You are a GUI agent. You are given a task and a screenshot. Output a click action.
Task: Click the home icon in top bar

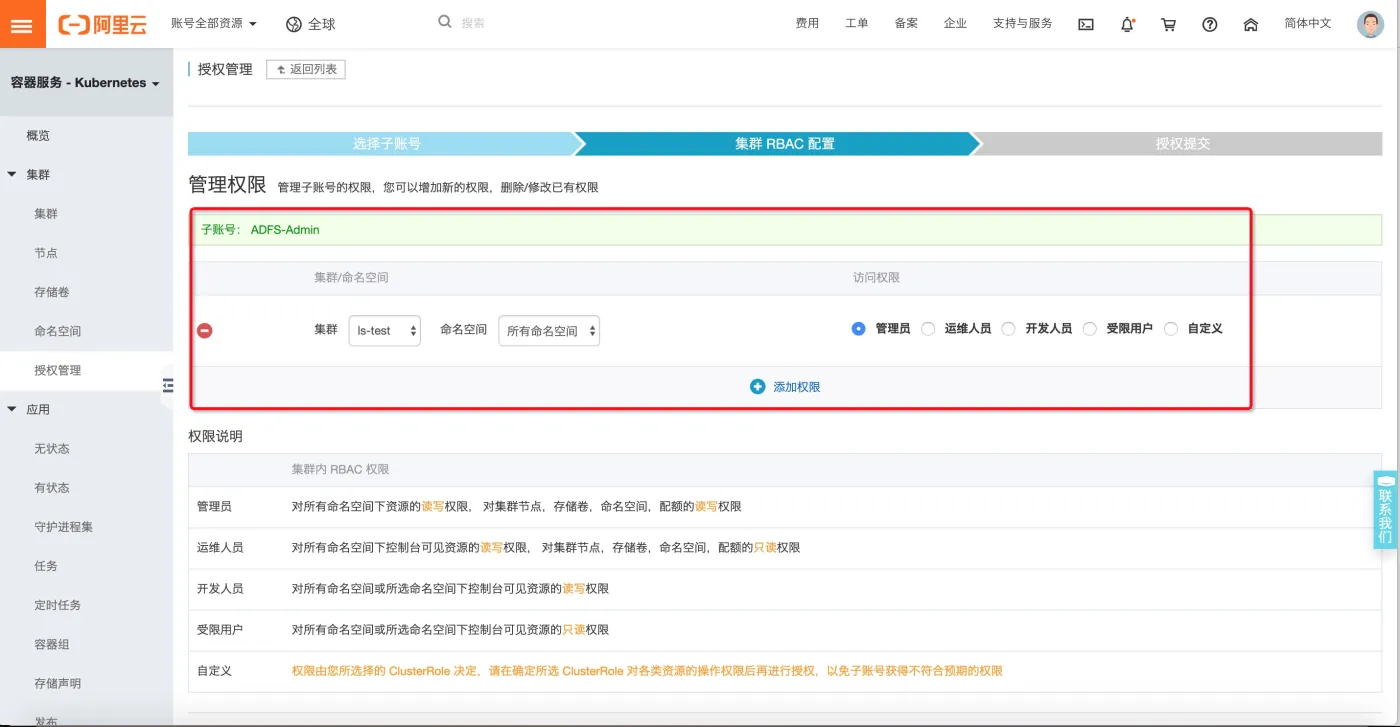tap(1250, 24)
